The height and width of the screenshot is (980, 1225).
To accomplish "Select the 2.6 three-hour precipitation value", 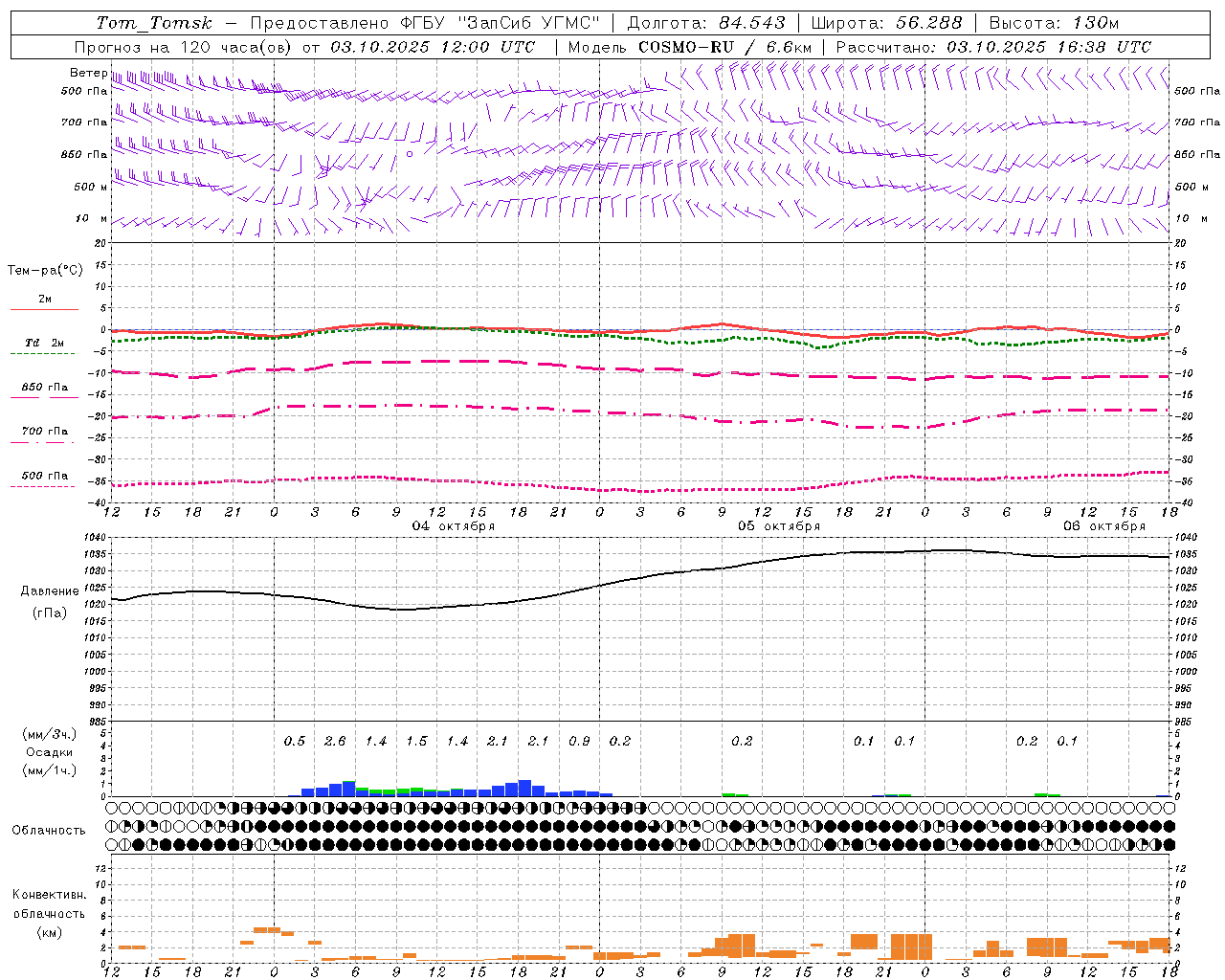I will 335,742.
